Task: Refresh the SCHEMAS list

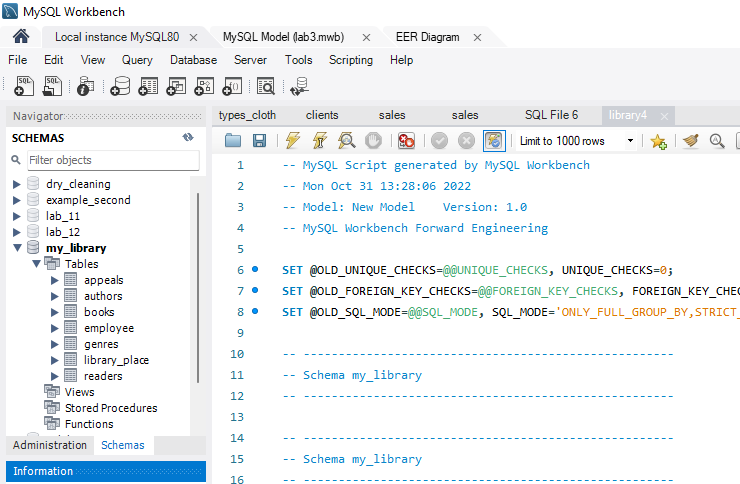Action: [188, 137]
